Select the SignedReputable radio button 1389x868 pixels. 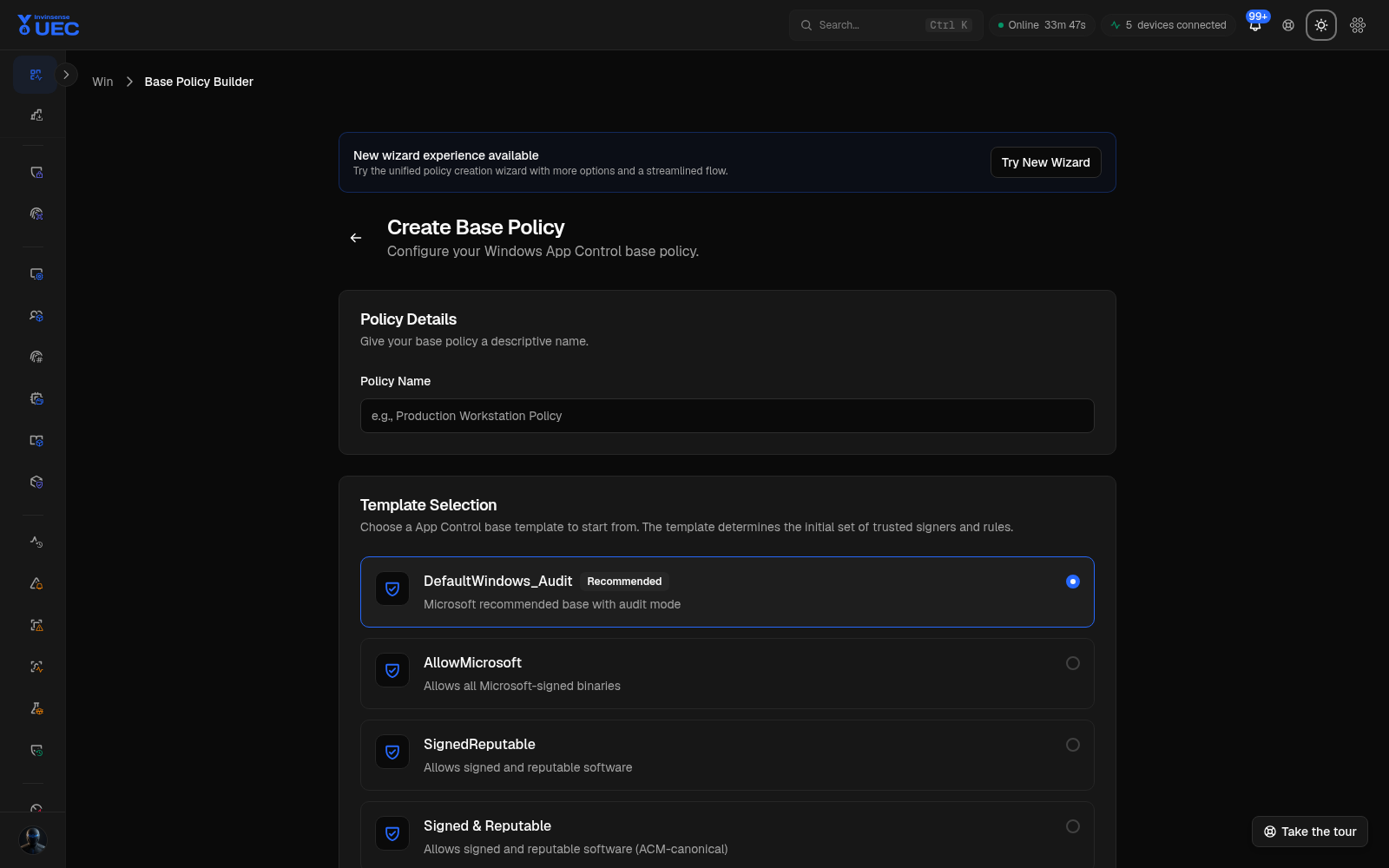pyautogui.click(x=1073, y=745)
